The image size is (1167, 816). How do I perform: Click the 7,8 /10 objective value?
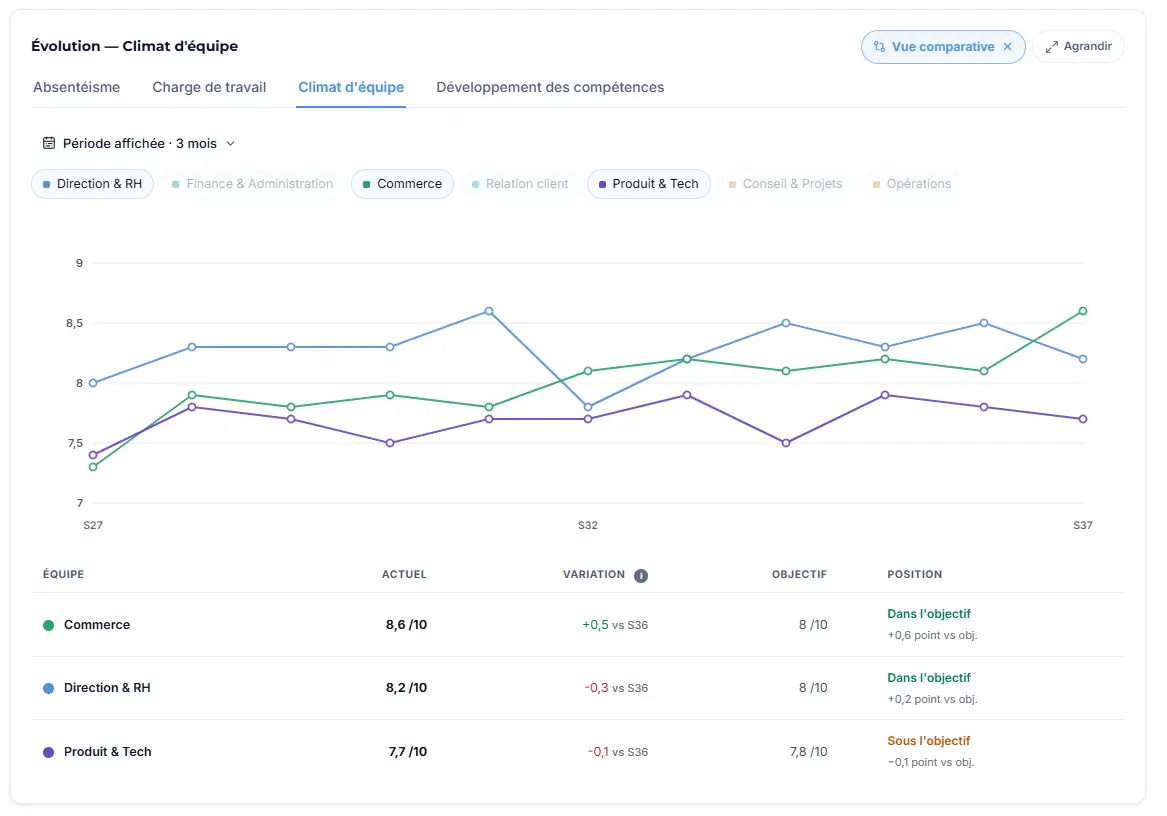pyautogui.click(x=808, y=752)
